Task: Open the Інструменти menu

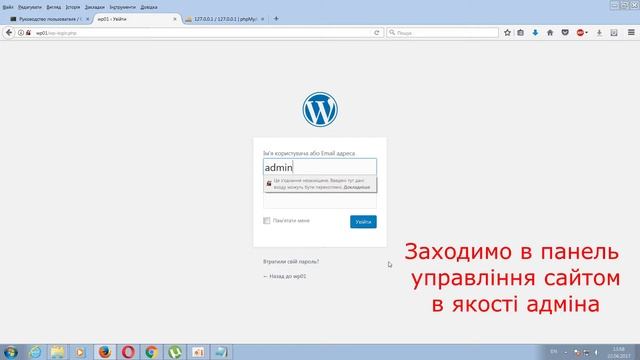Action: click(x=122, y=7)
